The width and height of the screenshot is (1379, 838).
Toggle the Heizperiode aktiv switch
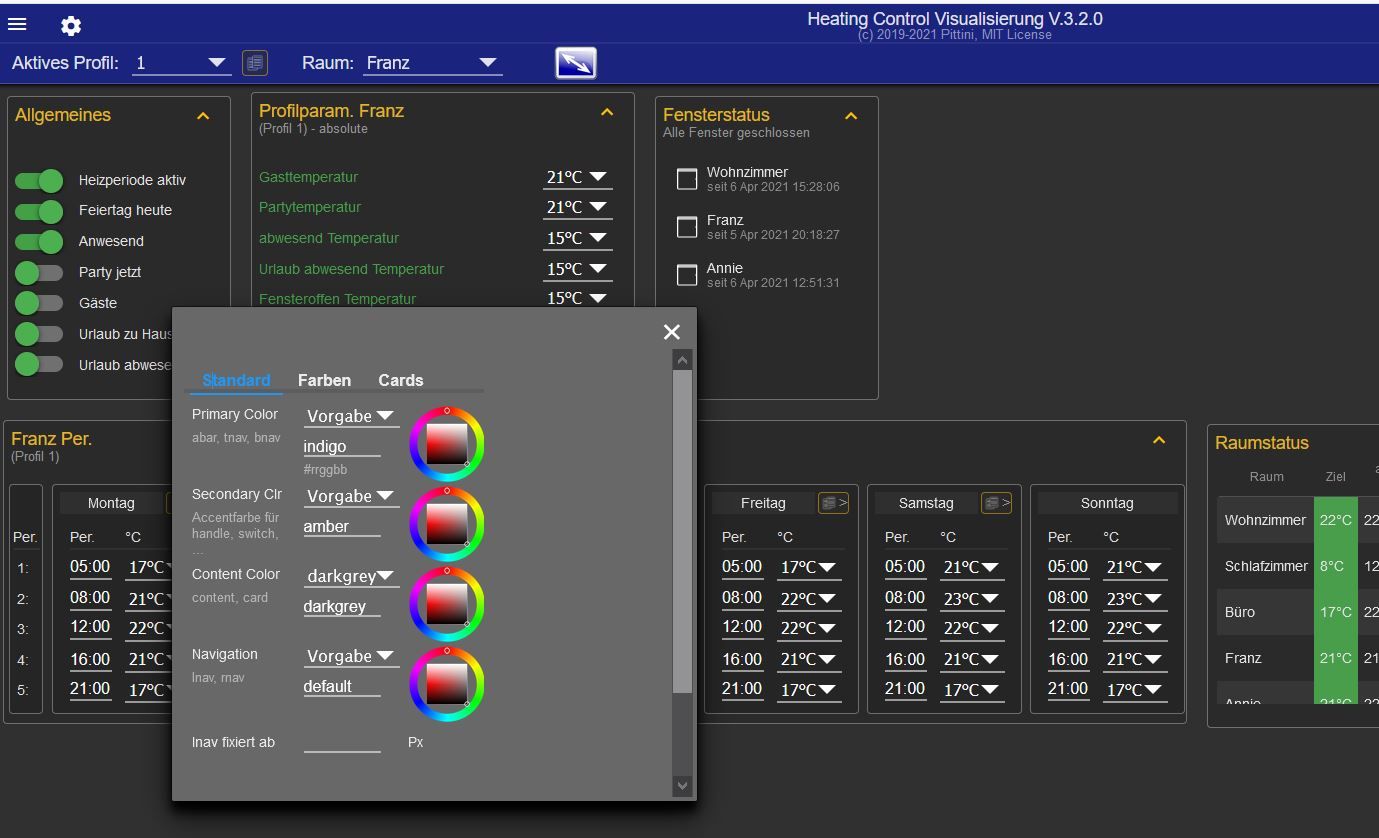pos(40,180)
